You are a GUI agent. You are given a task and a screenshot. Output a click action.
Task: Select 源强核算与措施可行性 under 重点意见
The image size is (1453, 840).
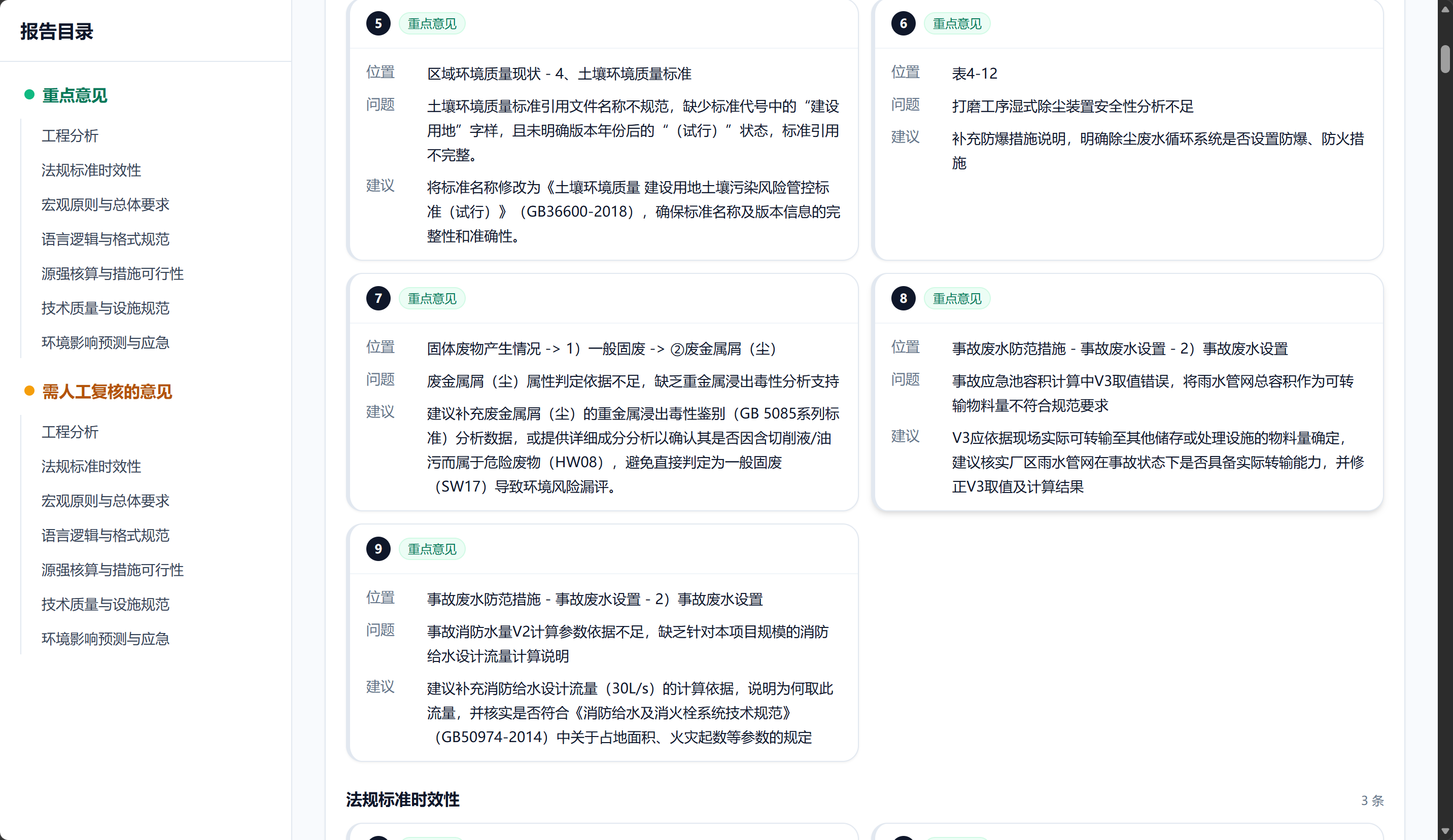(113, 273)
